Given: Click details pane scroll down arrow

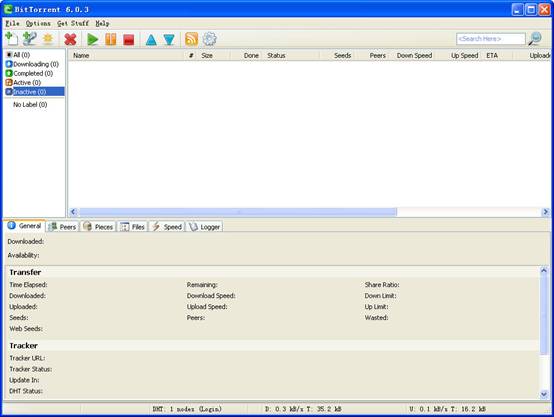Looking at the screenshot, I should tap(544, 394).
